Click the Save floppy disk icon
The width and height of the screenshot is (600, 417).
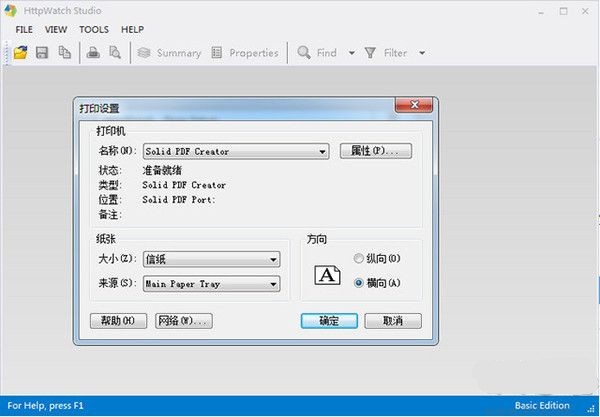(42, 52)
